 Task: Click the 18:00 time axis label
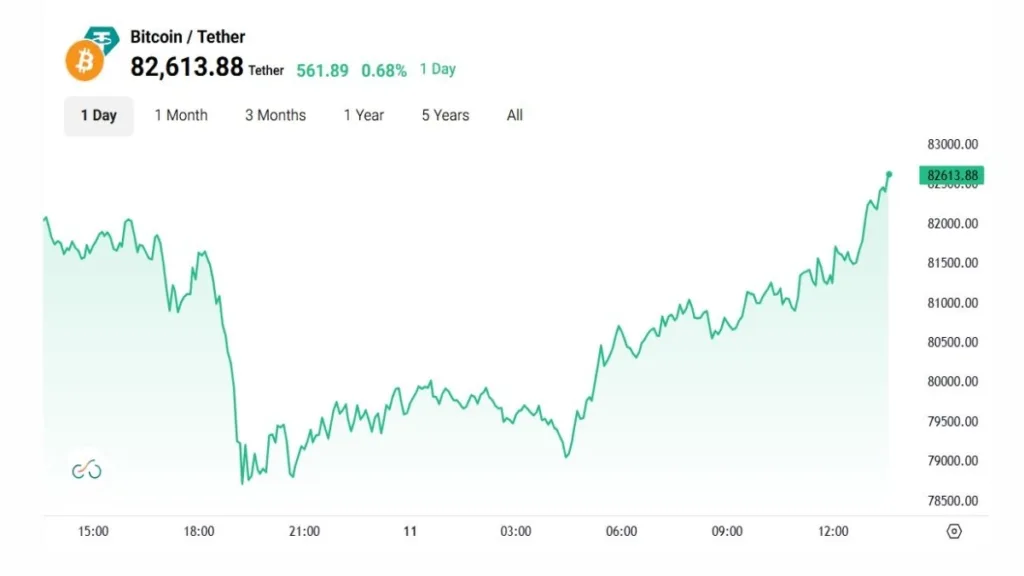click(x=199, y=532)
